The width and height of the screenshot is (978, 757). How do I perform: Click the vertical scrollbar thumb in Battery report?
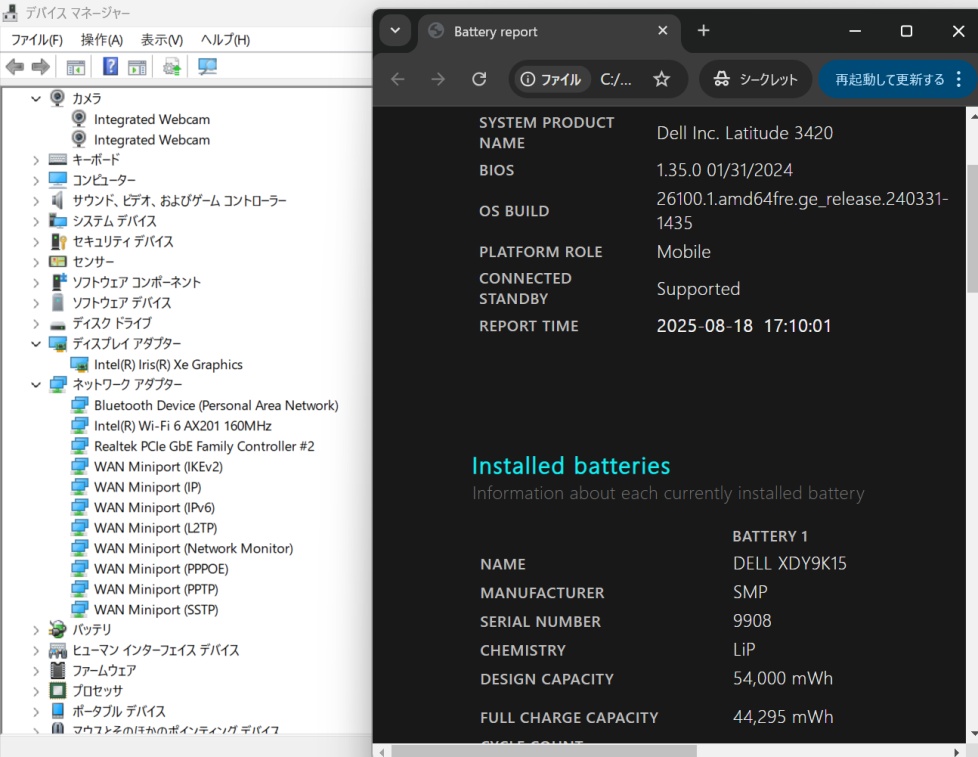pos(972,228)
